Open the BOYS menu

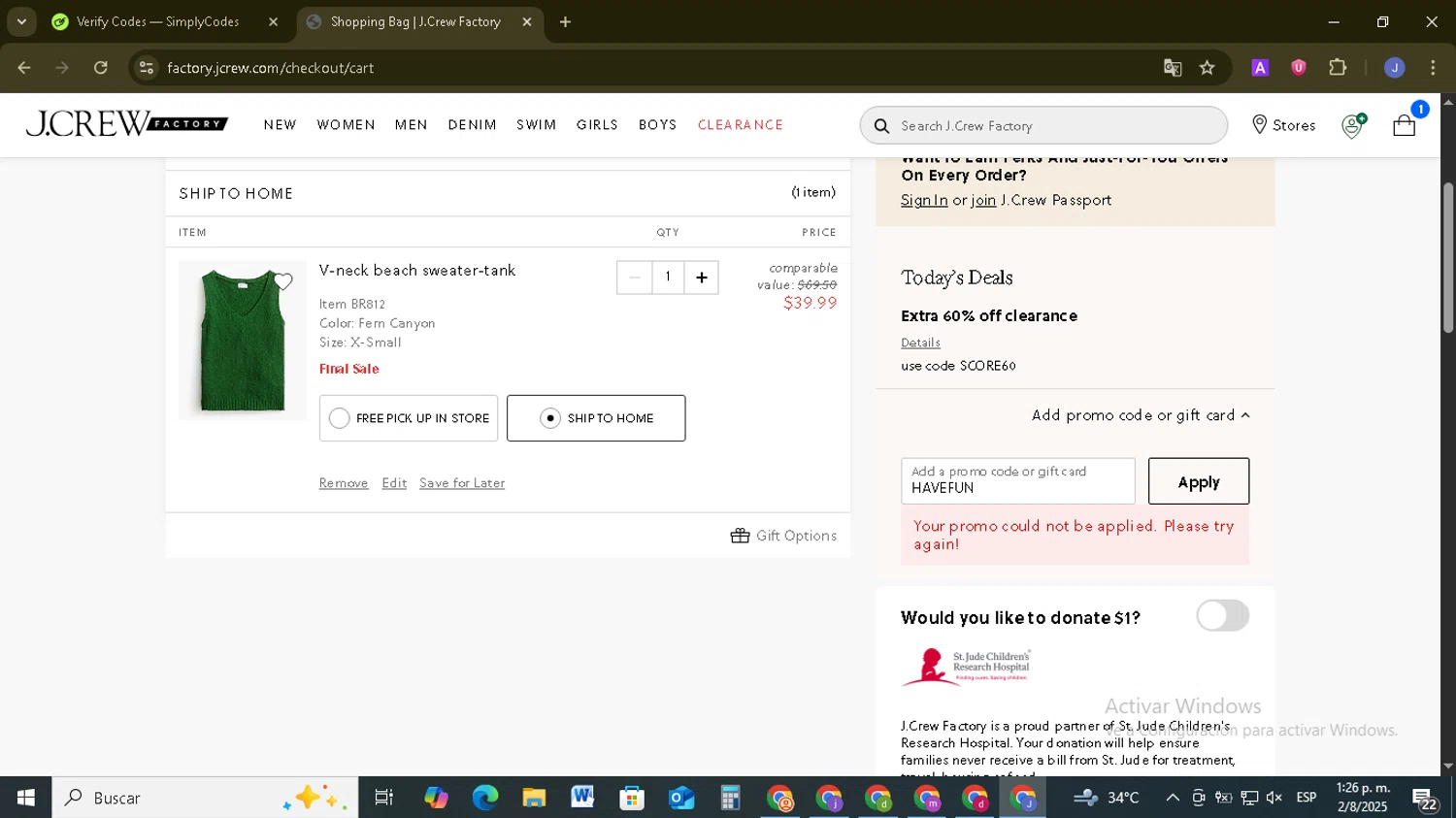[x=658, y=125]
